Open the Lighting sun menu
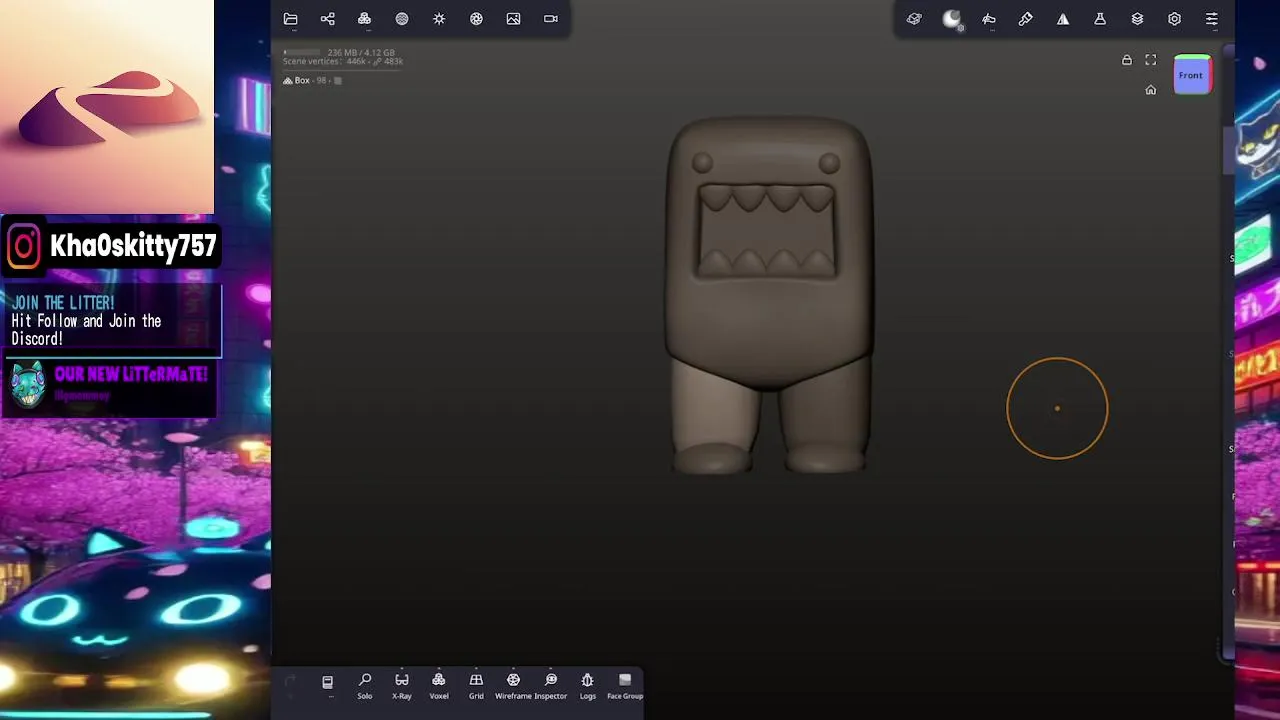The height and width of the screenshot is (720, 1280). click(439, 19)
